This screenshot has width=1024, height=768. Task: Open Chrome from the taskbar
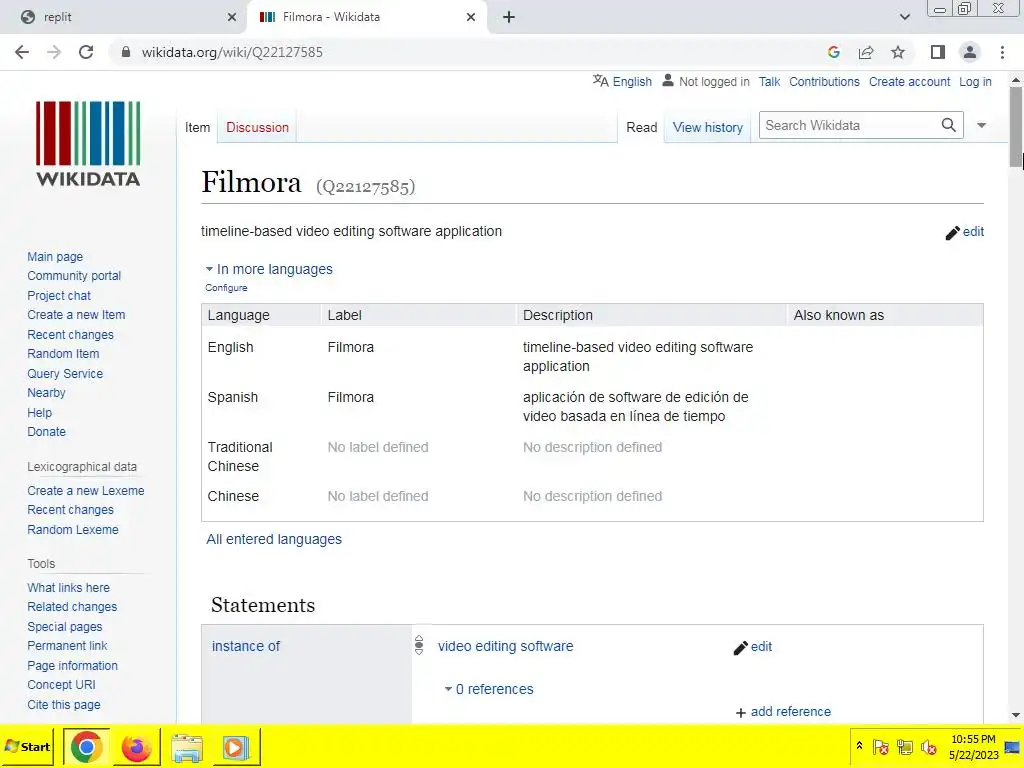pyautogui.click(x=86, y=746)
